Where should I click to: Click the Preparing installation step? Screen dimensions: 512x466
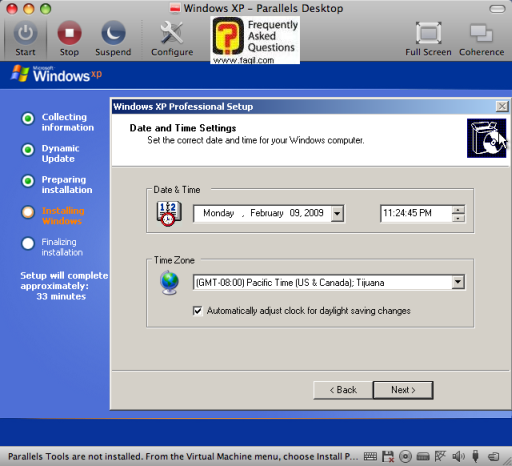coord(67,184)
